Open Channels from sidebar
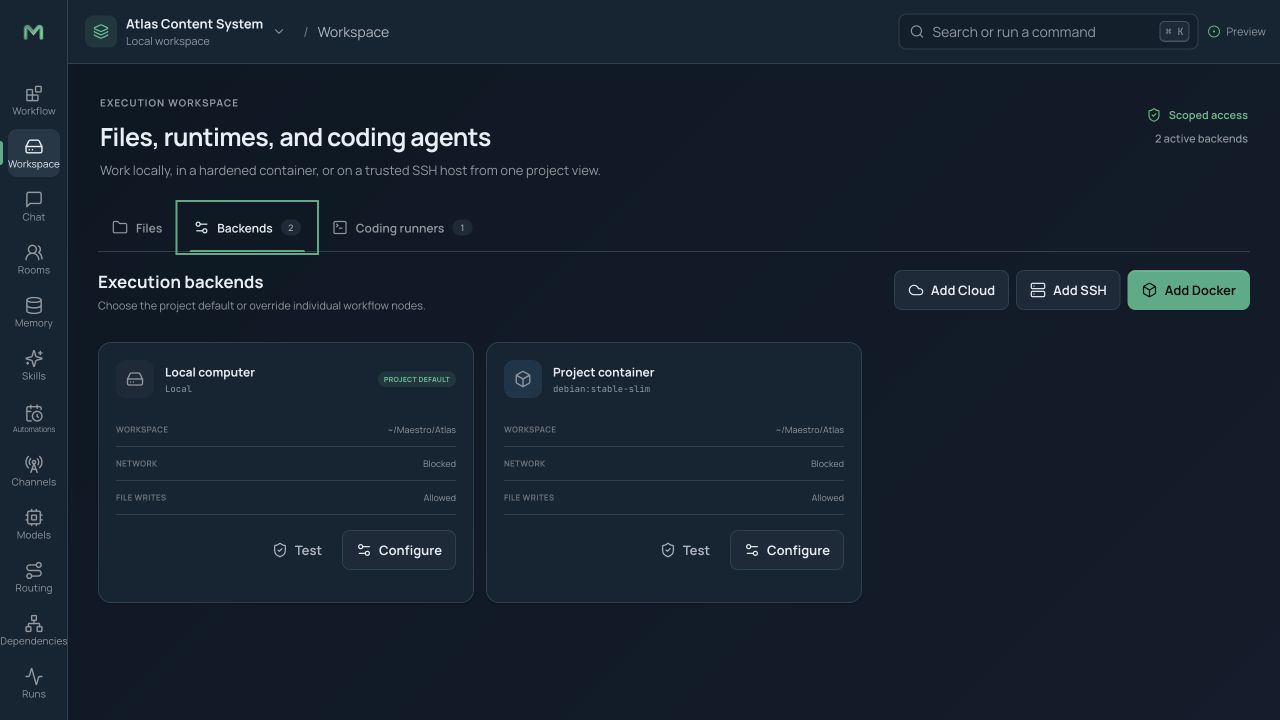 33,472
